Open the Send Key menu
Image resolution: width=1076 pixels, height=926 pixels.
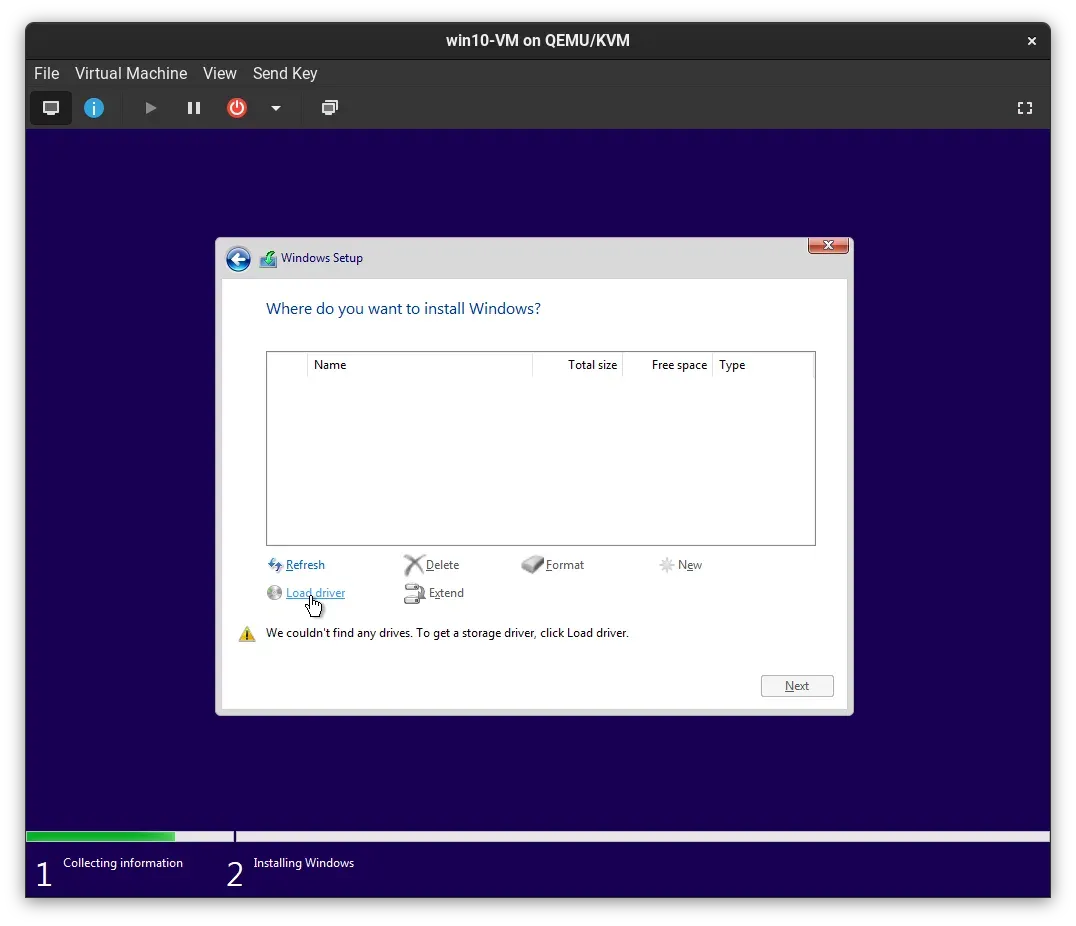click(x=285, y=73)
